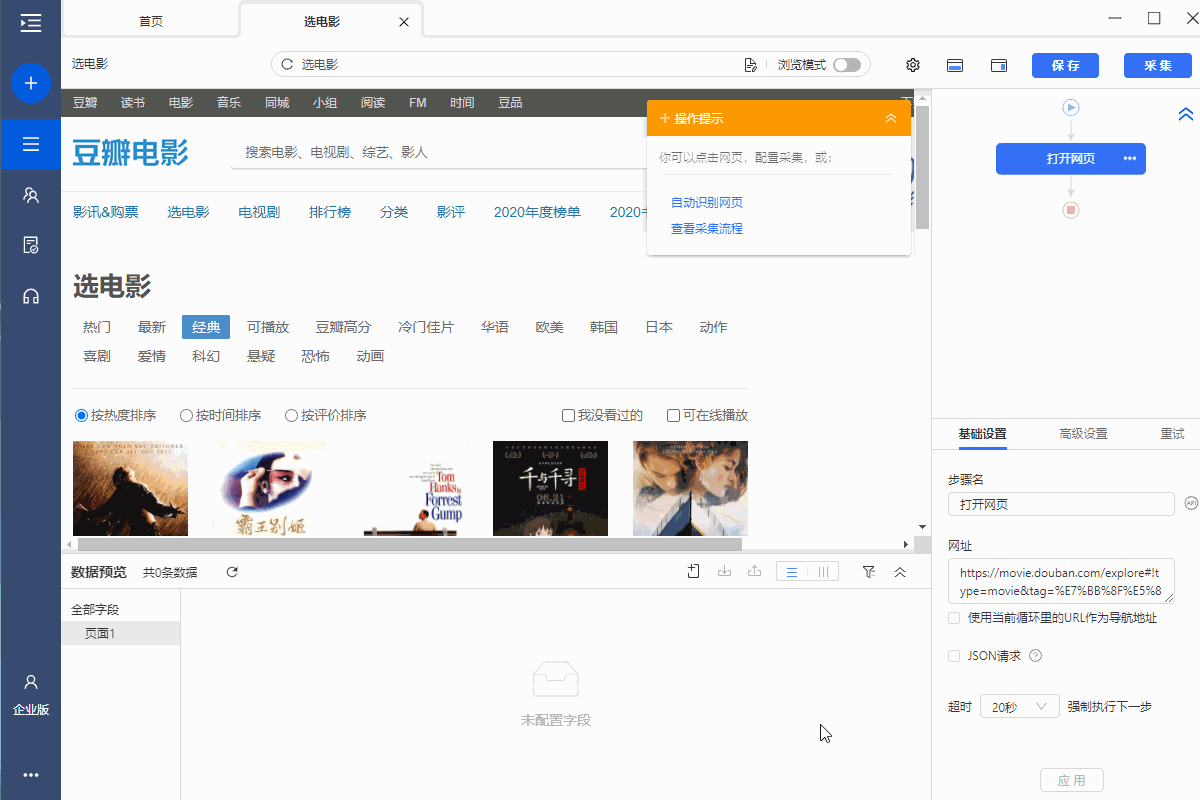
Task: Click the start play node in the workflow
Action: tap(1071, 107)
